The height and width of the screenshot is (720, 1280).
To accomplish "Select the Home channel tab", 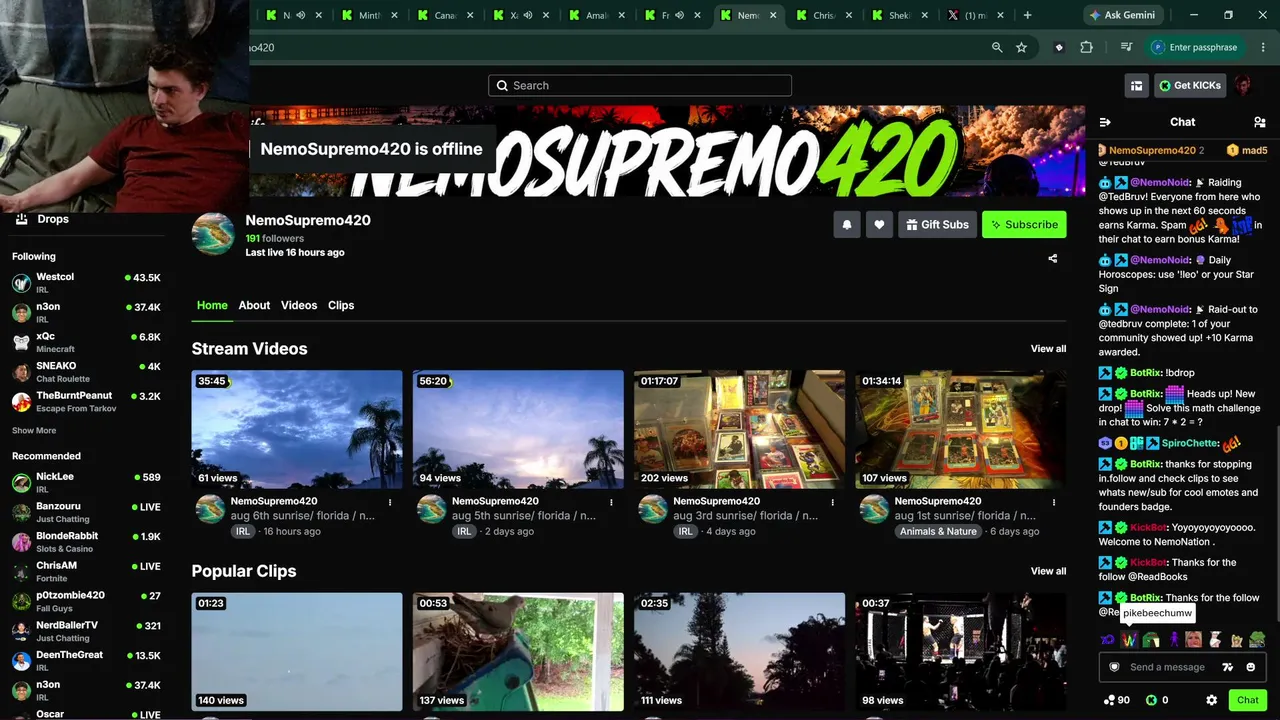I will pyautogui.click(x=212, y=305).
